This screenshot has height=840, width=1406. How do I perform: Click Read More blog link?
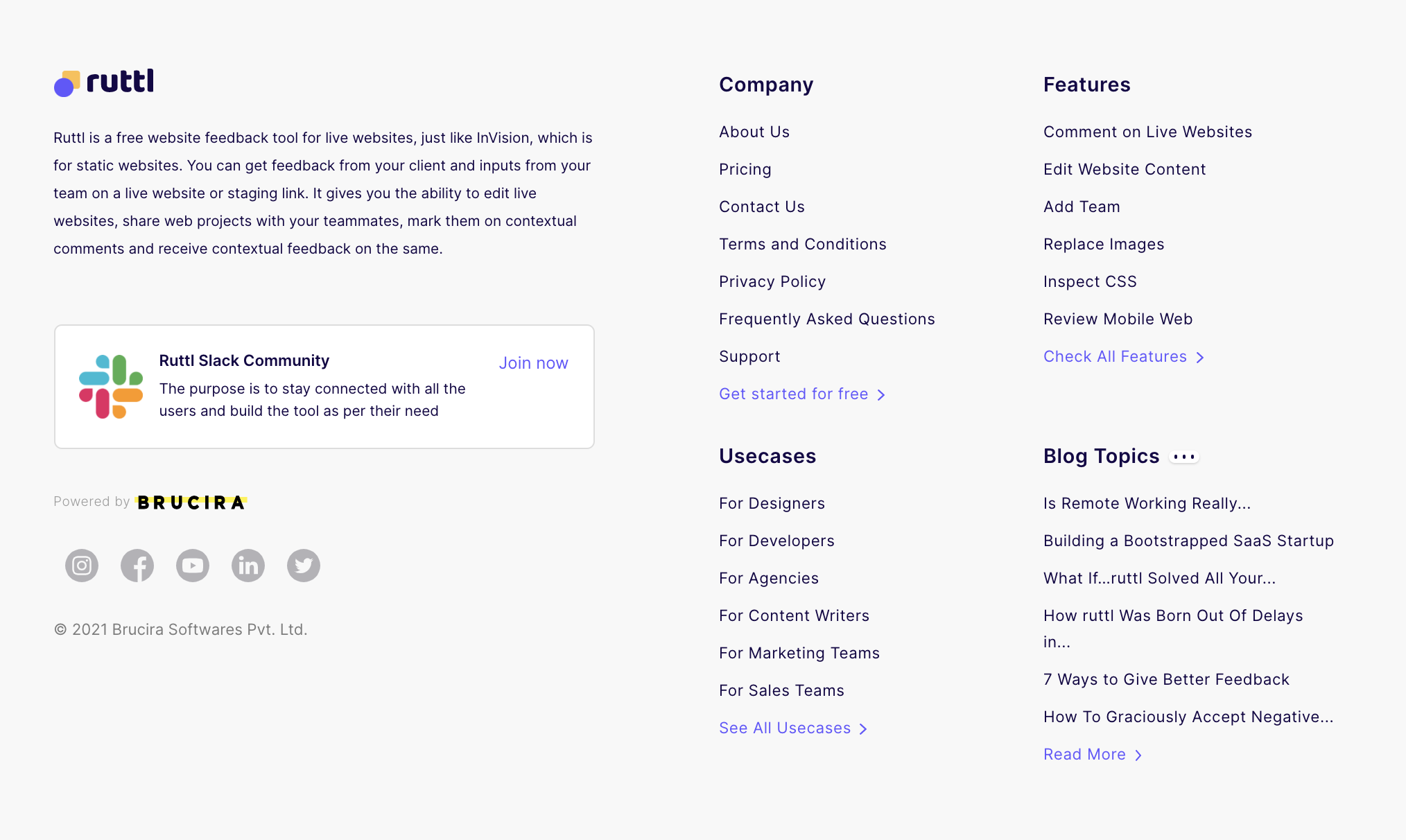pyautogui.click(x=1092, y=755)
